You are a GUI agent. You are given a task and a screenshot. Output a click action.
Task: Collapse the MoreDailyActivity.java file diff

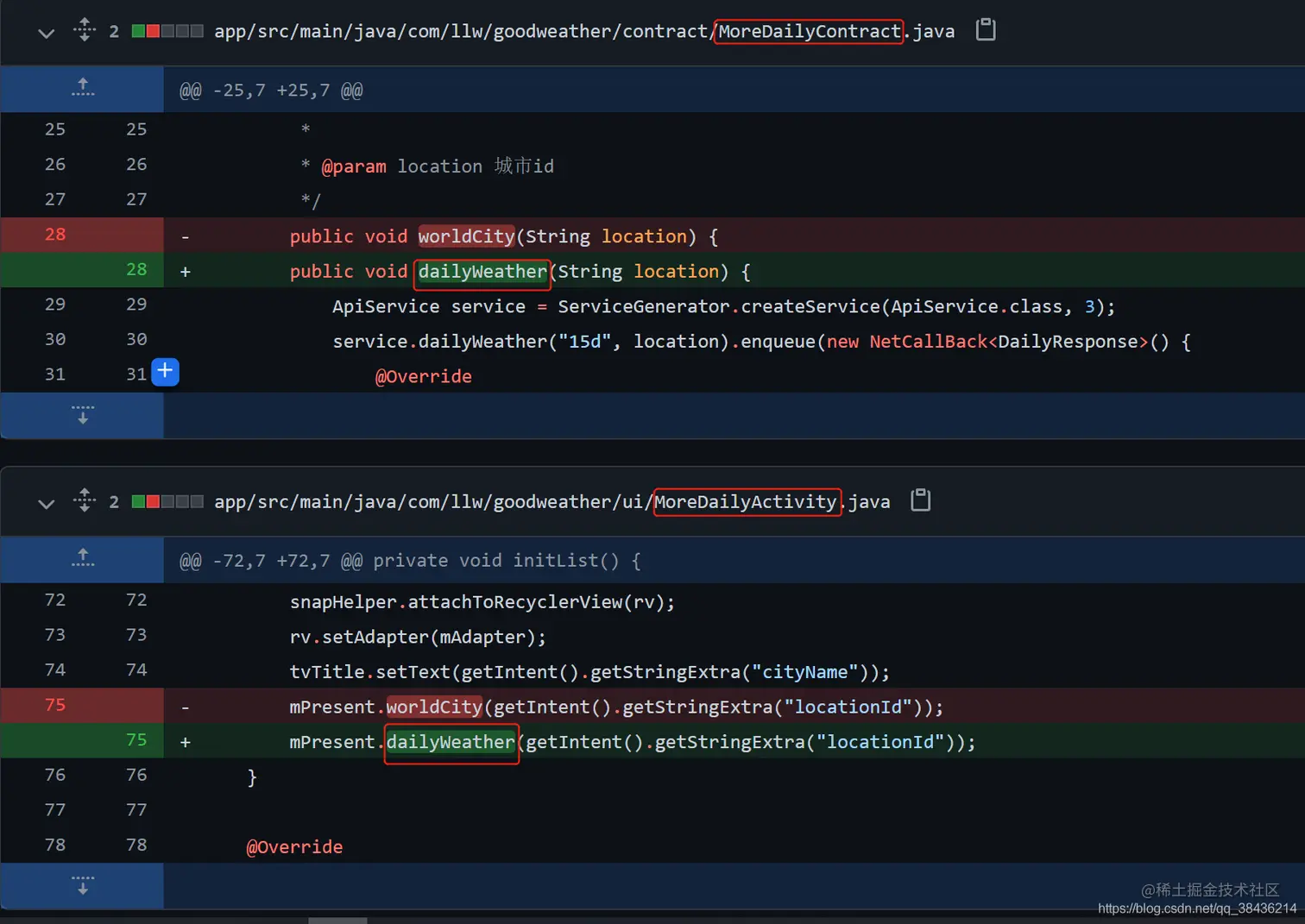47,504
